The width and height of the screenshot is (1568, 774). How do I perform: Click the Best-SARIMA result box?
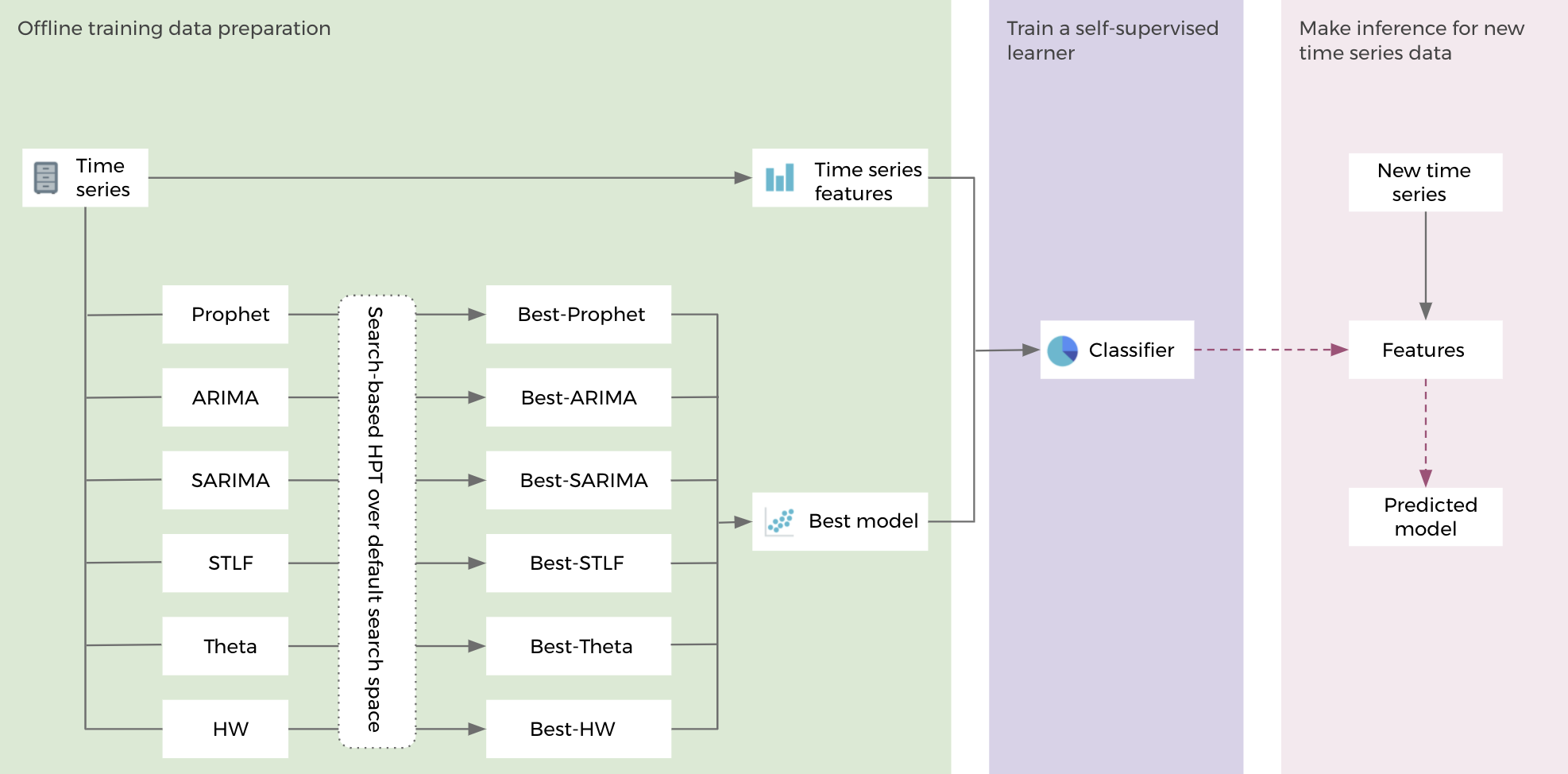tap(578, 480)
